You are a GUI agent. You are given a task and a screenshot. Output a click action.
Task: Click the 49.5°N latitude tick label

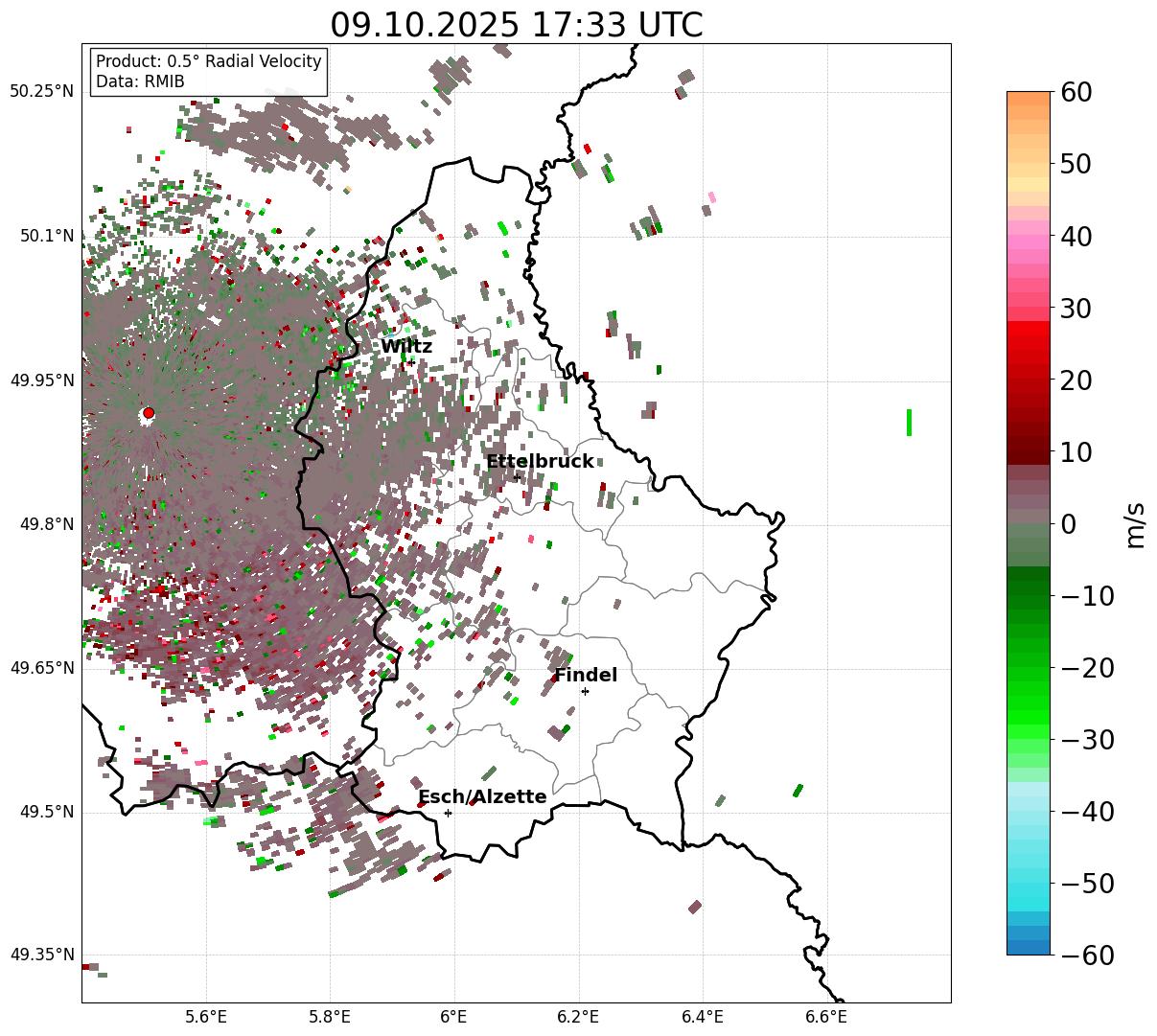tap(46, 812)
